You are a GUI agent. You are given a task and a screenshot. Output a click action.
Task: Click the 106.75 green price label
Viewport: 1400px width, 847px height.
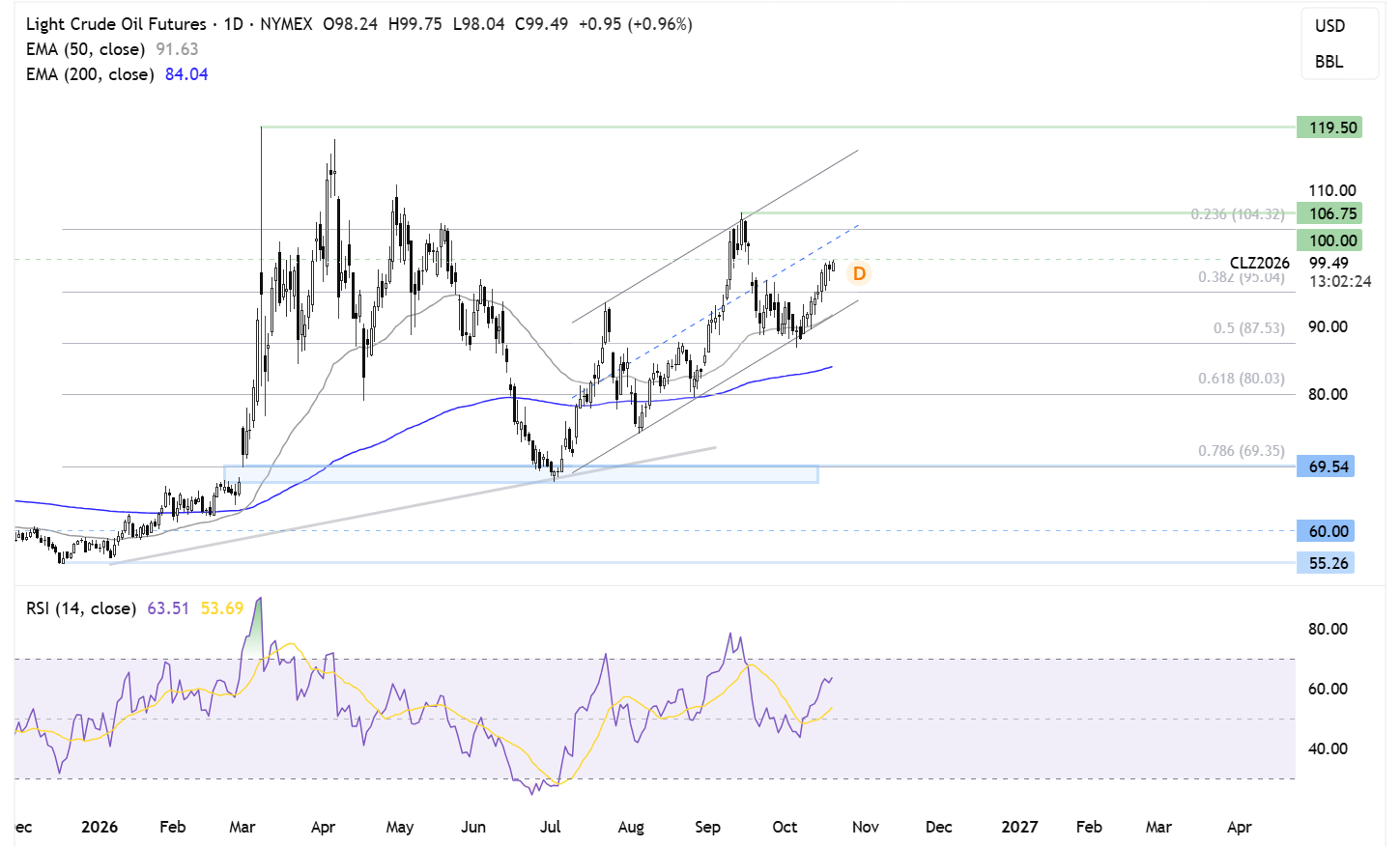(x=1329, y=213)
